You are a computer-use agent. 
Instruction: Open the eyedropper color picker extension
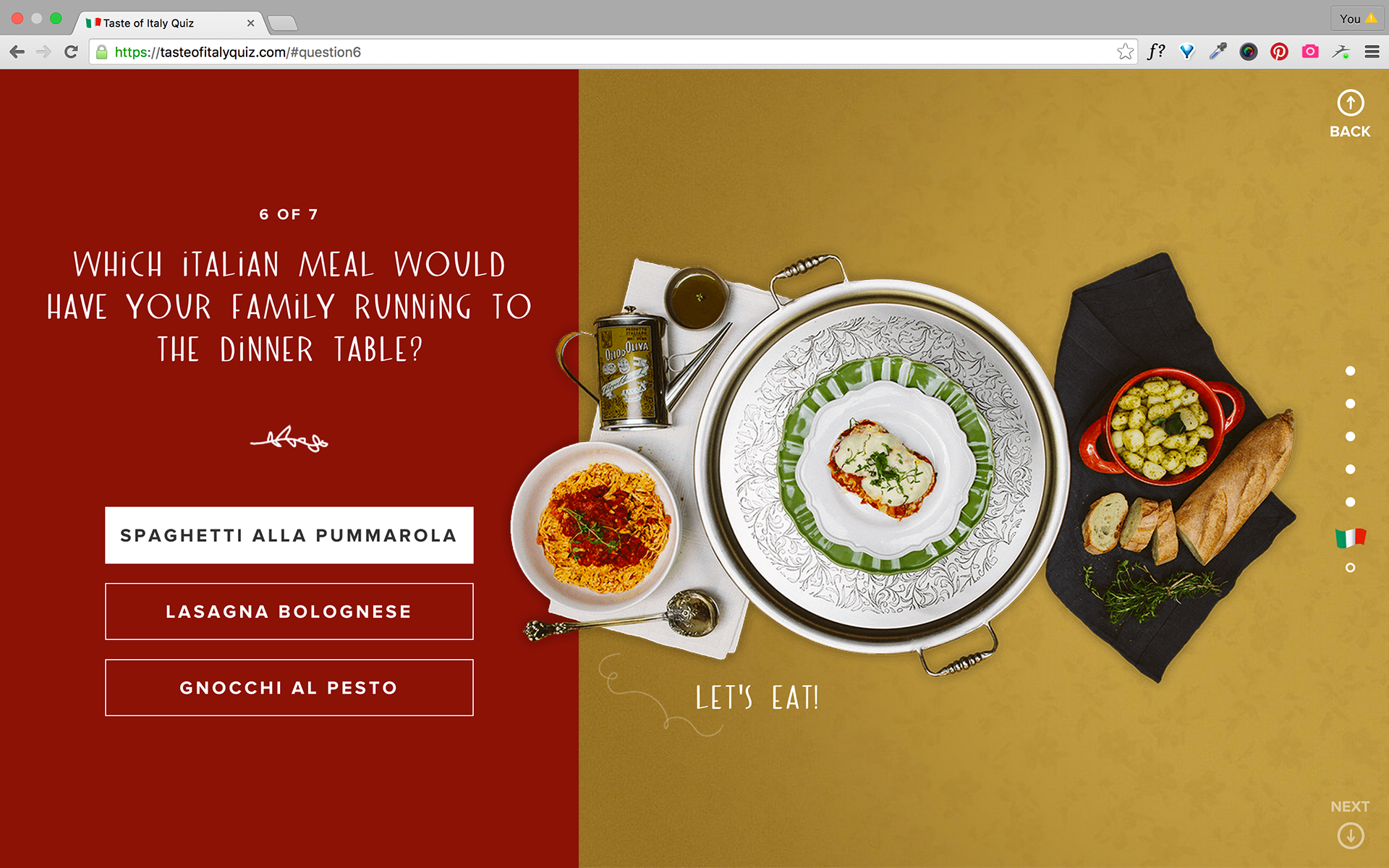pos(1218,52)
